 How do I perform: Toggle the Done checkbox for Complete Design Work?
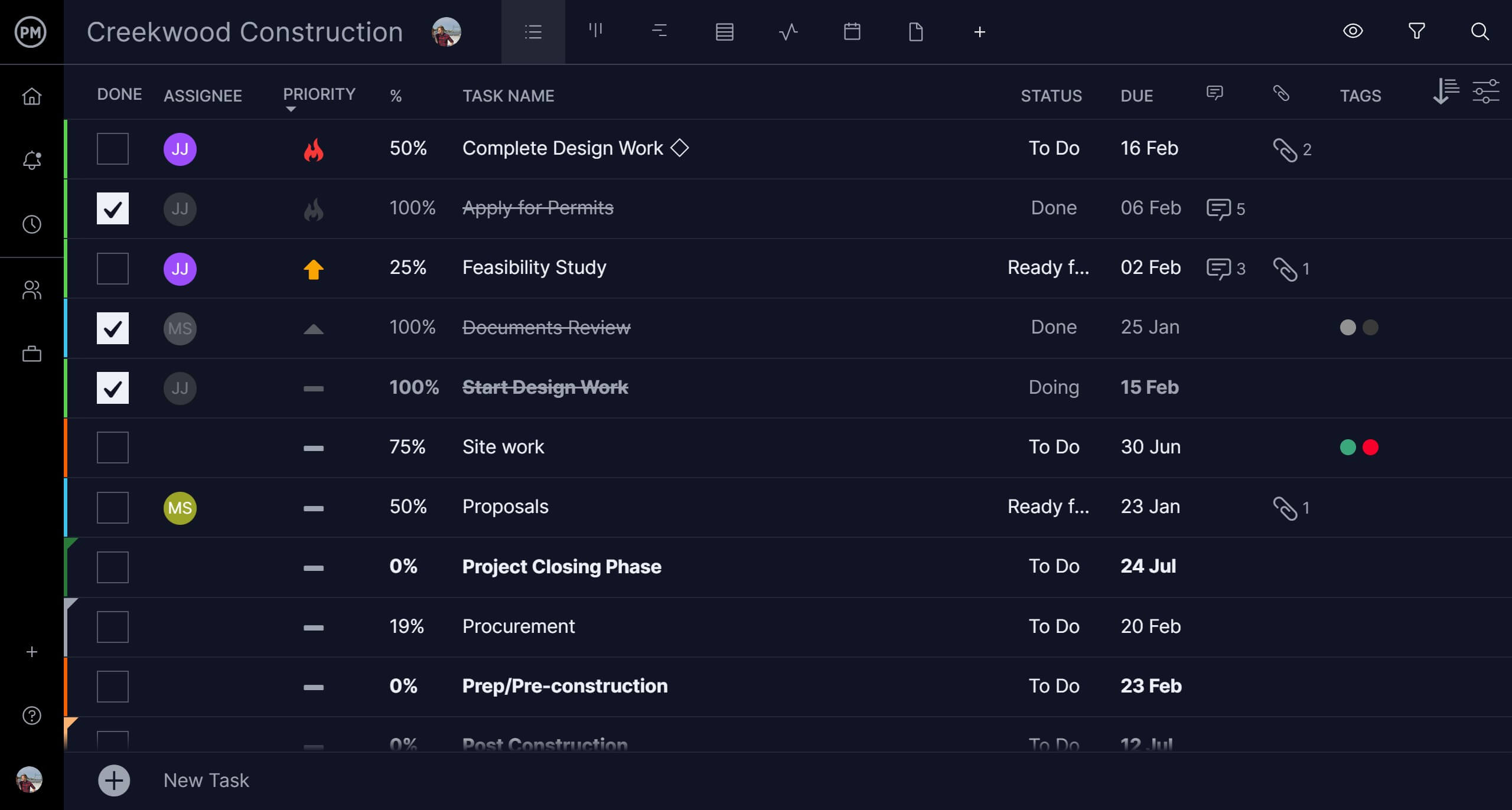(112, 147)
